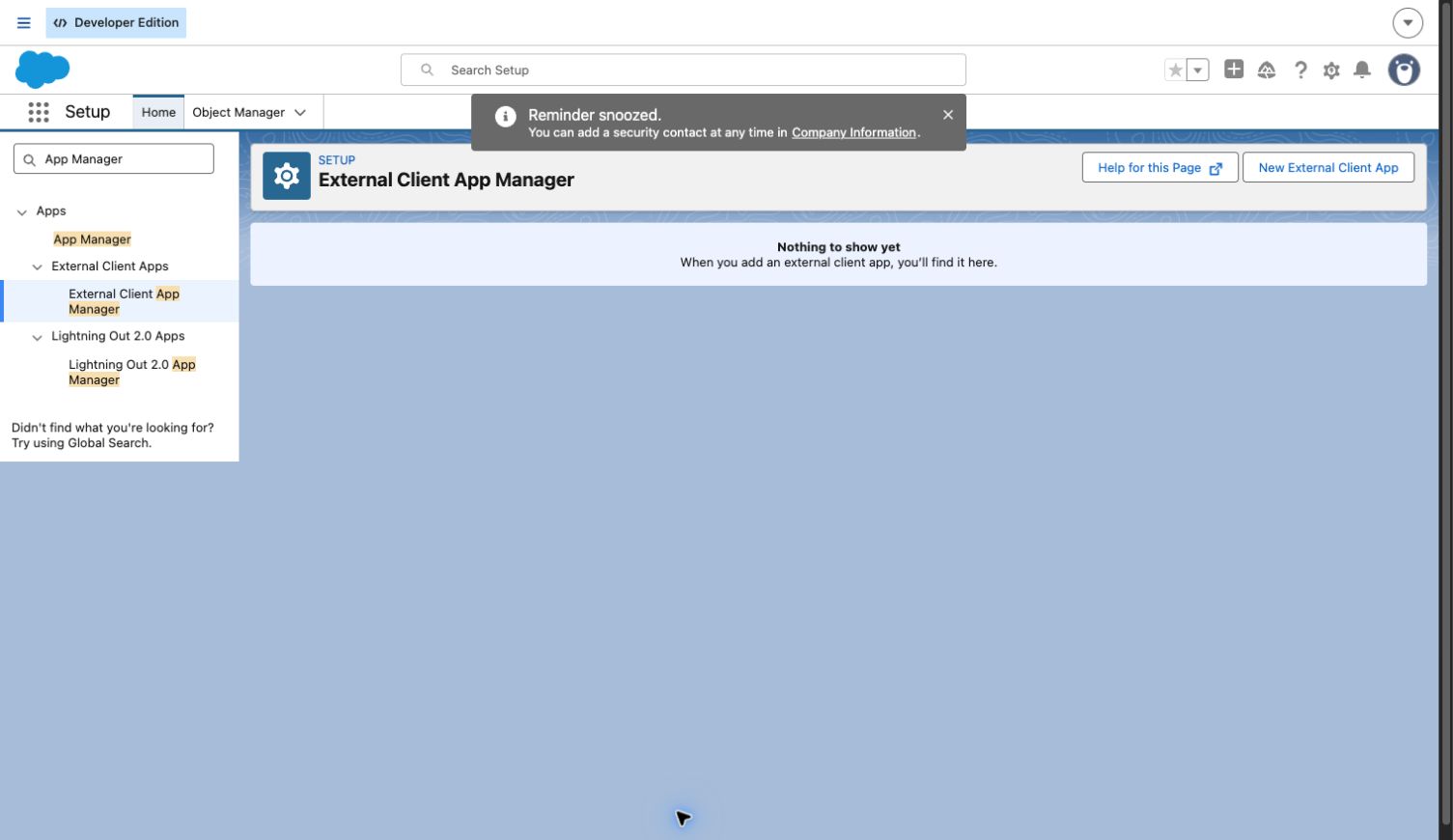The image size is (1453, 840).
Task: Click the 'Nothing to show yet' message
Action: 838,247
